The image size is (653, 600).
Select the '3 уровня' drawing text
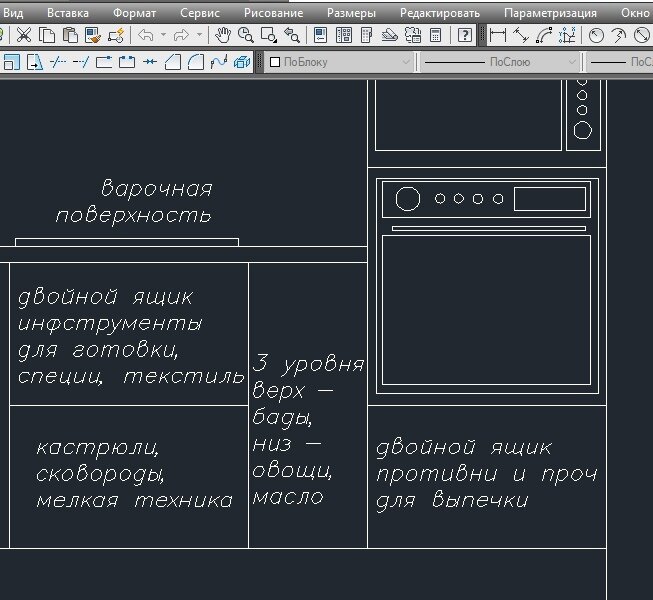(x=309, y=363)
